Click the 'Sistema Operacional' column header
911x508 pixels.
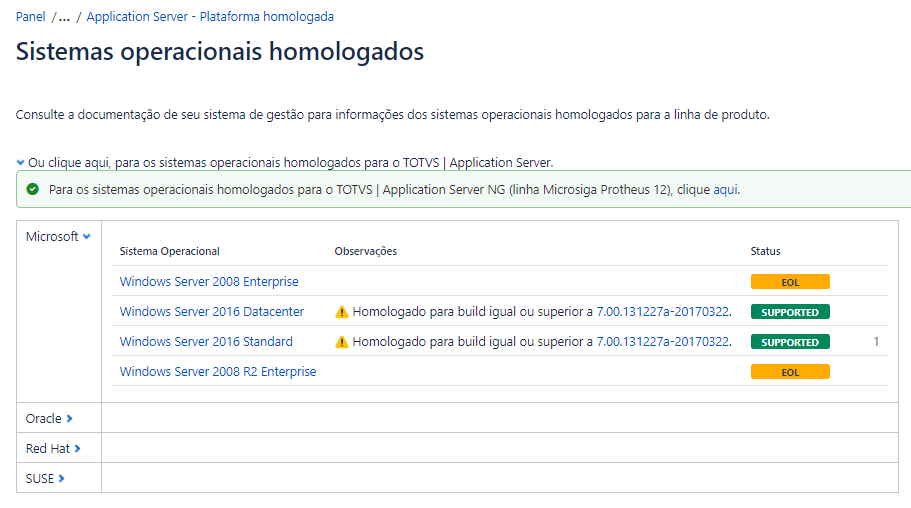tap(170, 251)
